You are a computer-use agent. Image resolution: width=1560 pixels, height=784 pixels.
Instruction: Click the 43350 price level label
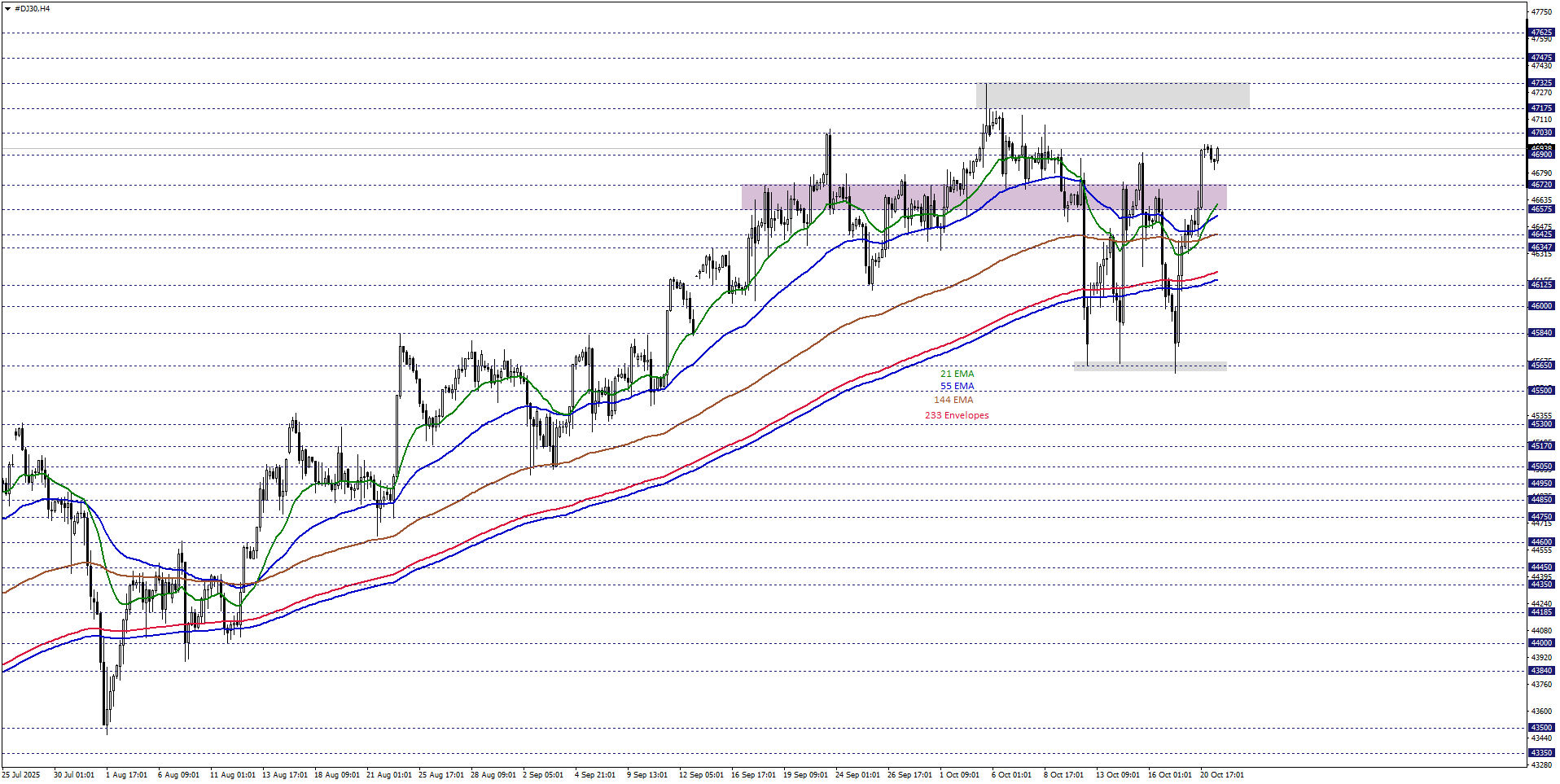1541,753
